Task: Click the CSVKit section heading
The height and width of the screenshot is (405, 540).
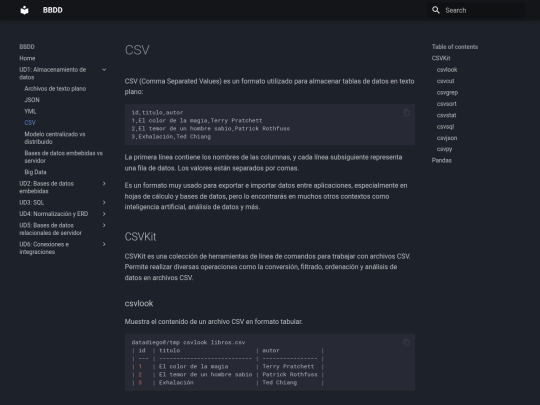Action: [x=141, y=237]
